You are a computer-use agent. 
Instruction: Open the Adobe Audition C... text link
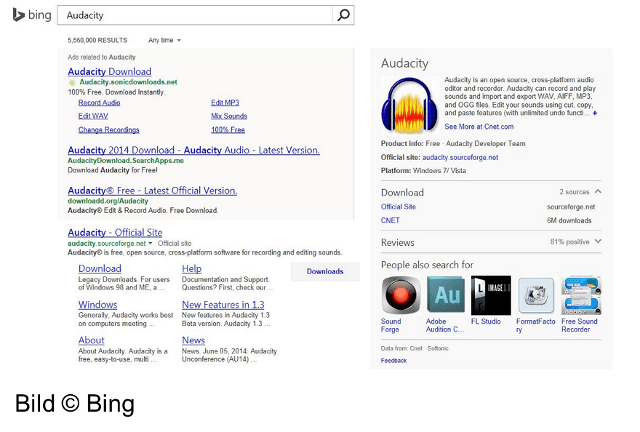point(444,325)
